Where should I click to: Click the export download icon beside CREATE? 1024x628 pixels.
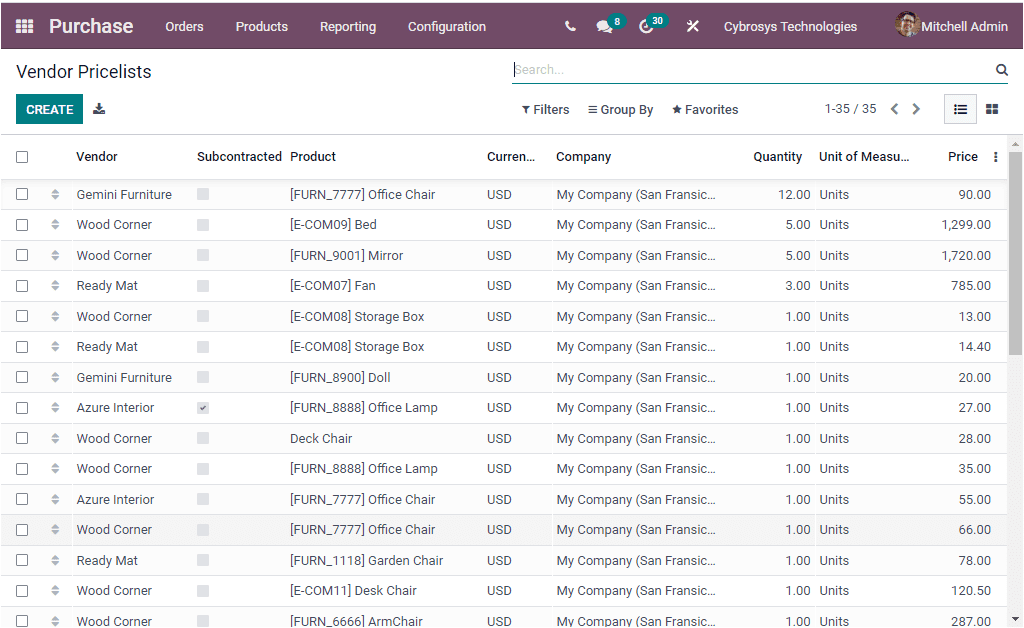pos(99,108)
